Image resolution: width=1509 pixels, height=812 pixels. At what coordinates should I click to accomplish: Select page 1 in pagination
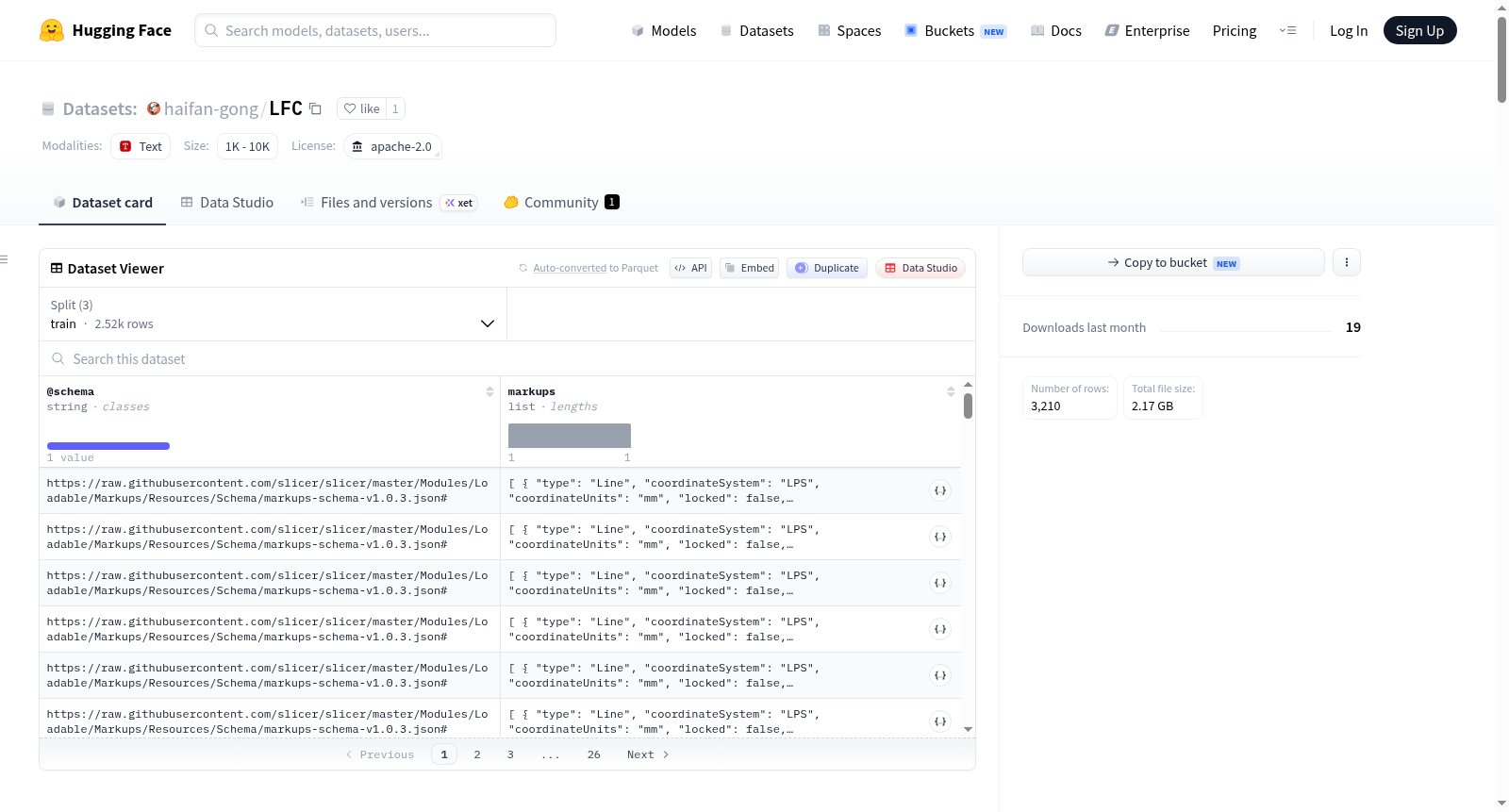444,754
